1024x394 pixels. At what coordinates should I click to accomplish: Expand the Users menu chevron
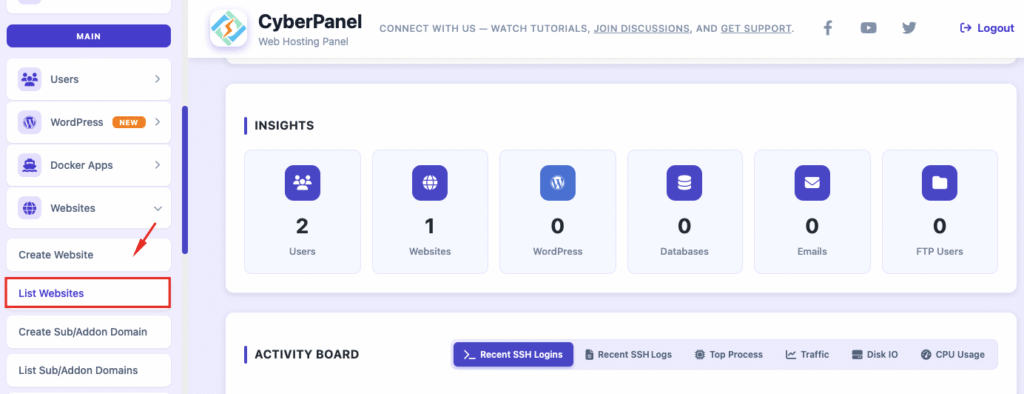(157, 79)
